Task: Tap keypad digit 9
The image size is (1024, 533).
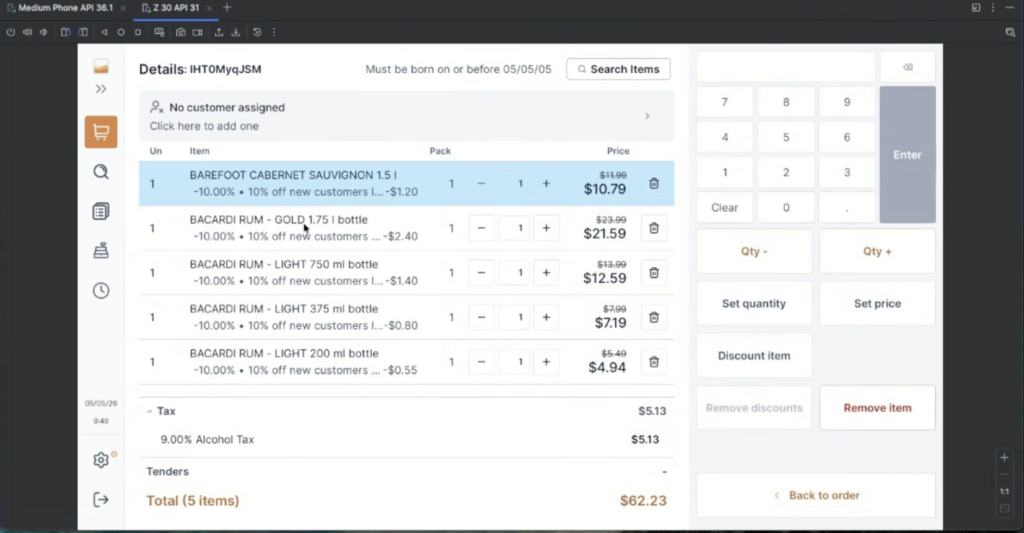Action: 847,102
